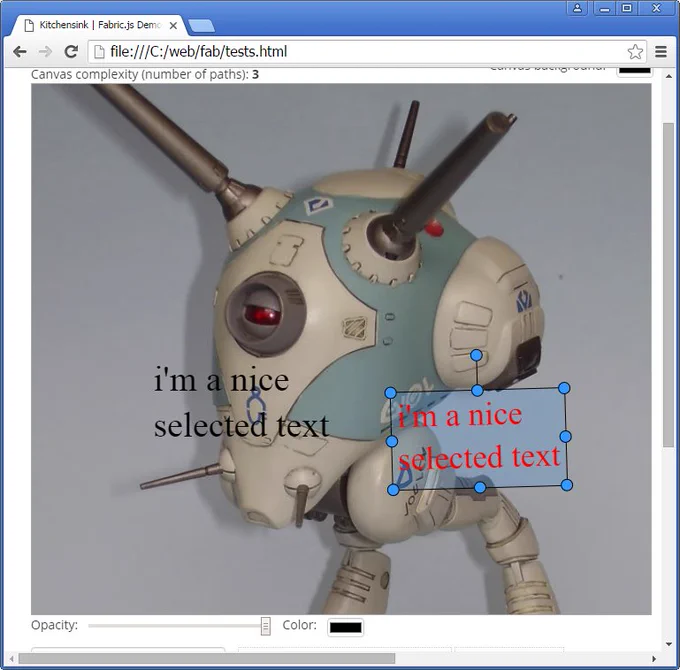680x670 pixels.
Task: Click the horizontal scrollbar left arrow
Action: (12, 659)
